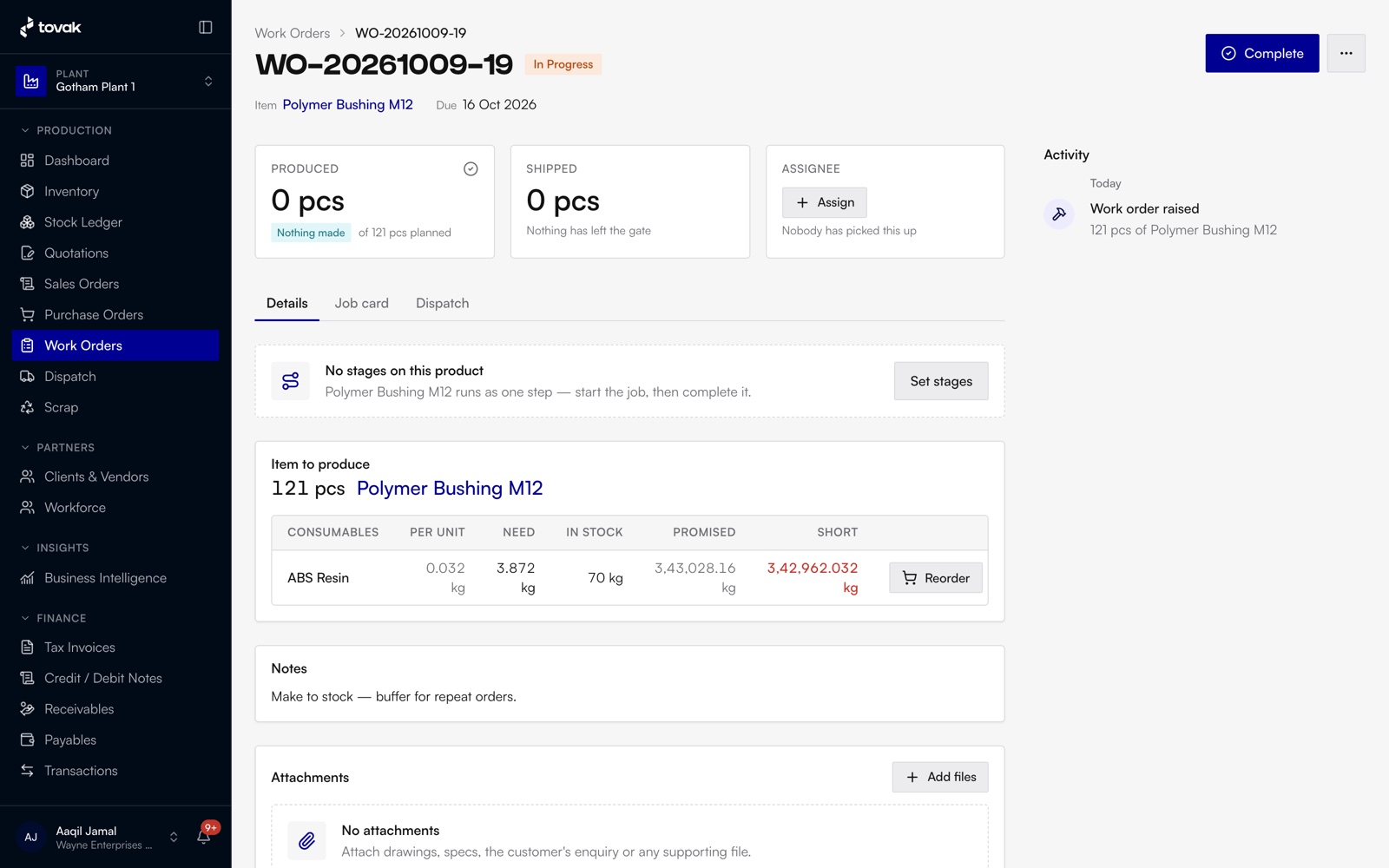Click the AJ user avatar
Screen dimensions: 1389x868
click(x=31, y=838)
